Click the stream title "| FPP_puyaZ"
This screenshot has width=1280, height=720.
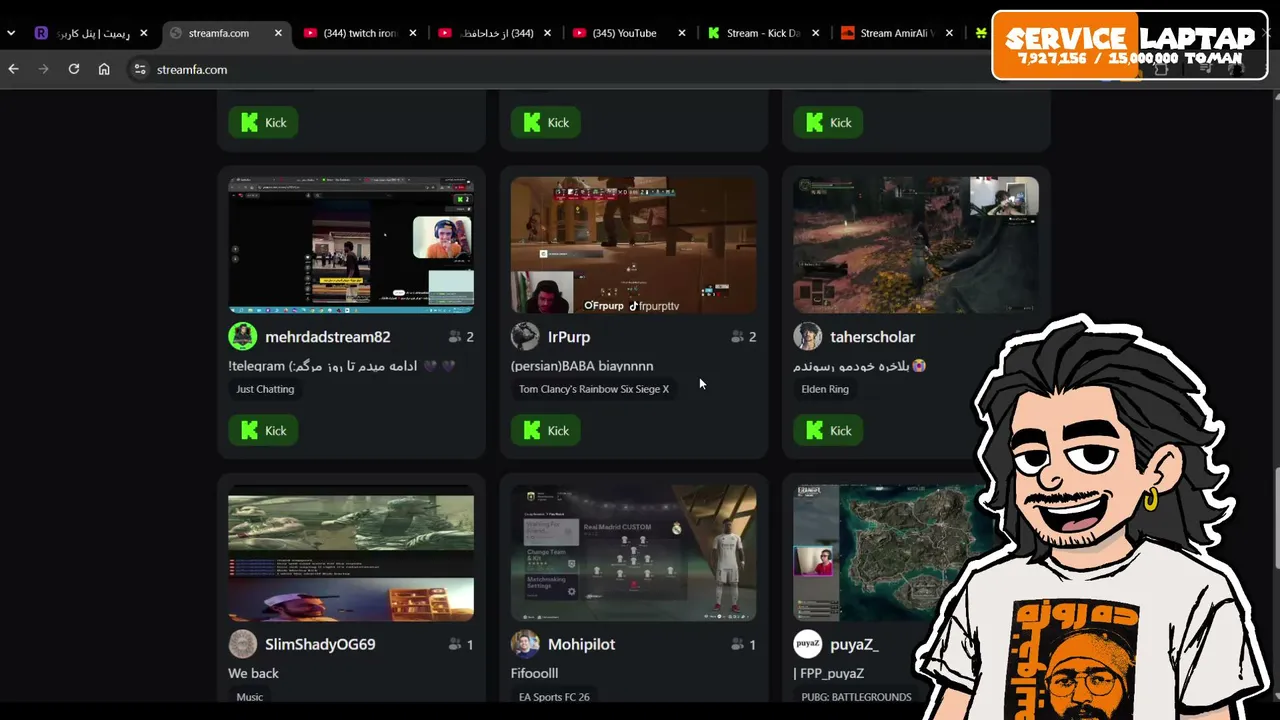828,673
